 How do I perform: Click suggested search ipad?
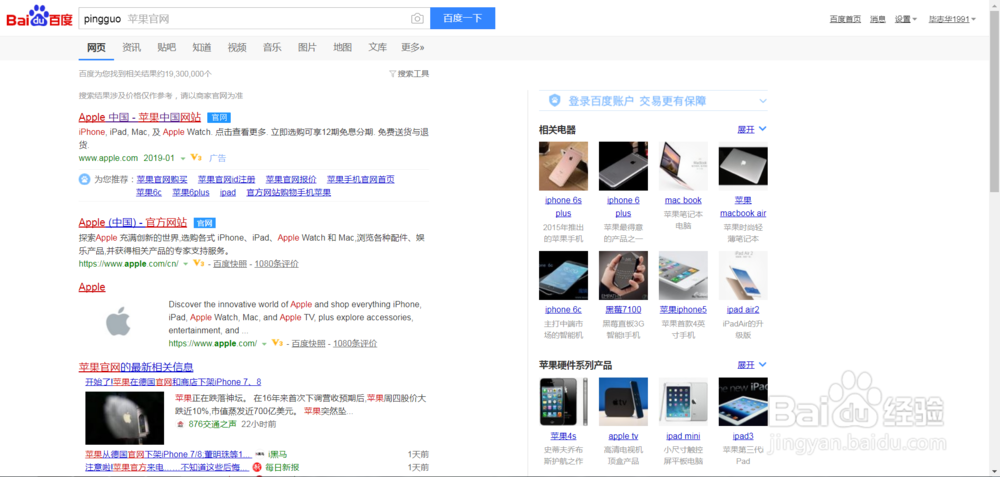tap(228, 193)
